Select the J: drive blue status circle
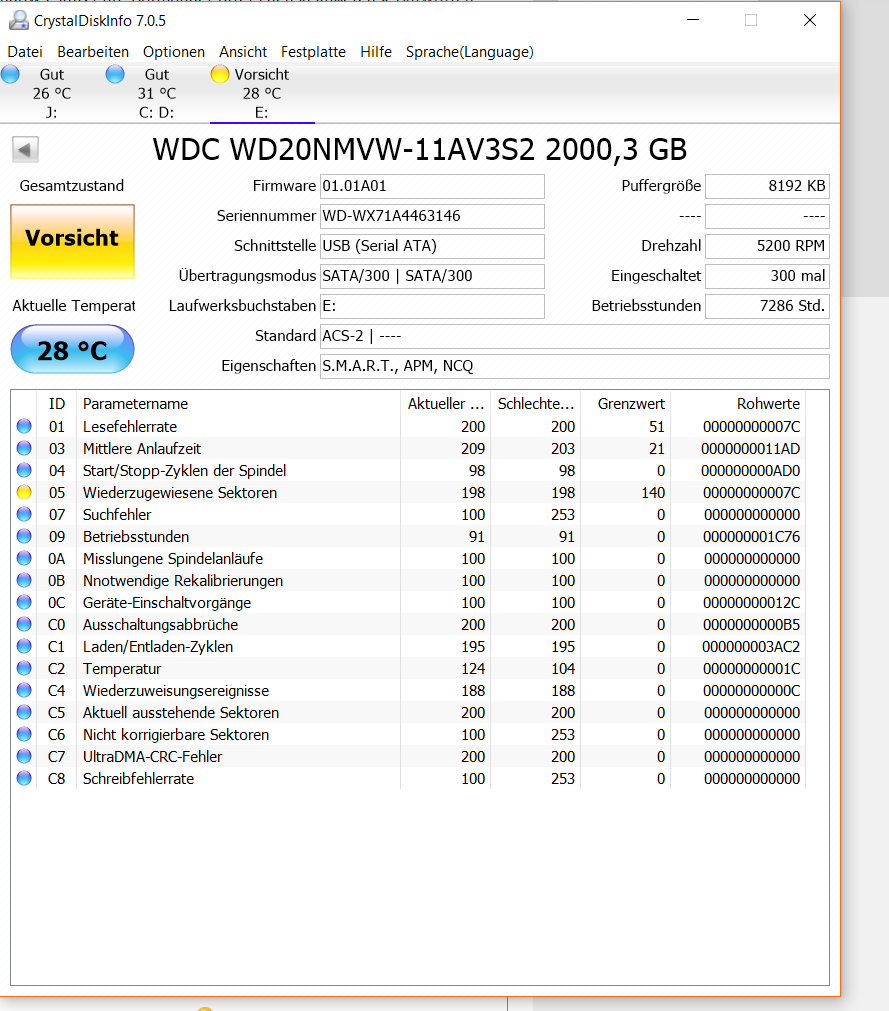This screenshot has width=889, height=1011. pos(10,74)
